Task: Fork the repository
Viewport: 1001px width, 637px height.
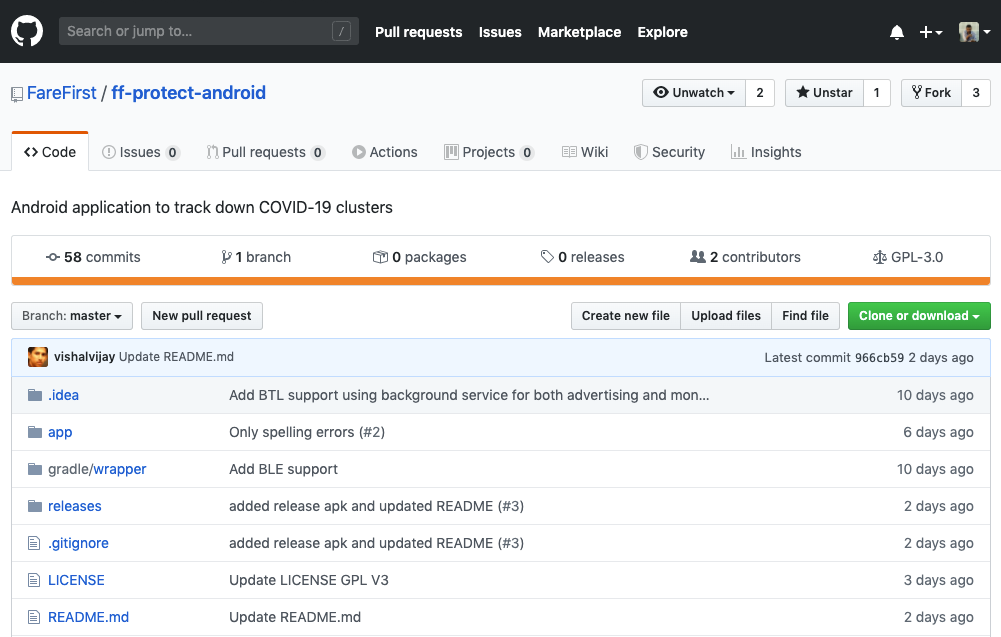Action: point(931,93)
